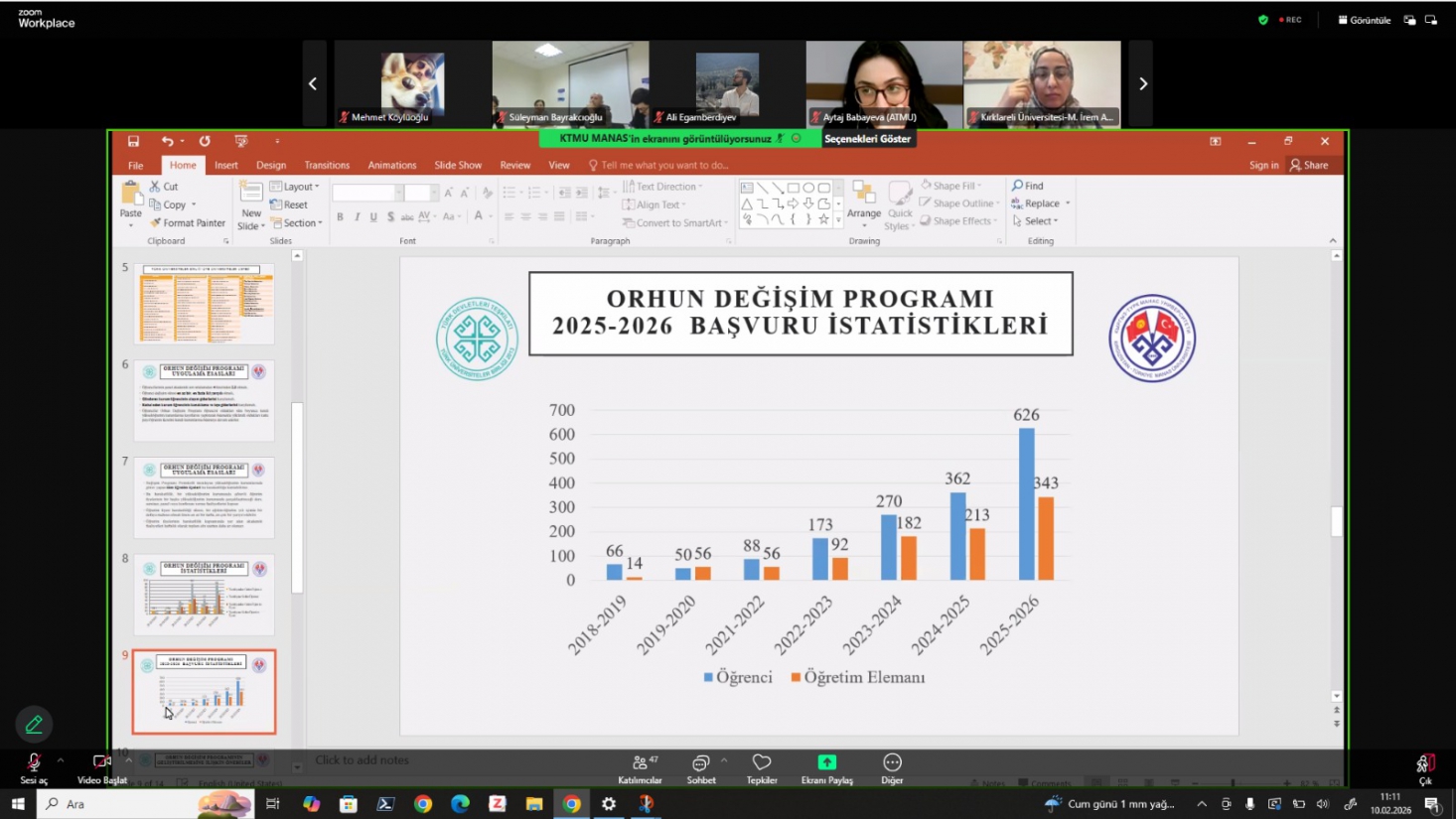Screen dimensions: 1456x819
Task: Open the Katılımcılar participants panel
Action: point(640,764)
